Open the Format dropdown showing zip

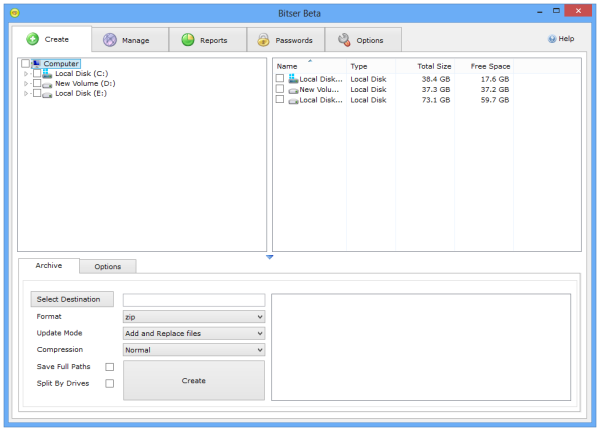(194, 317)
